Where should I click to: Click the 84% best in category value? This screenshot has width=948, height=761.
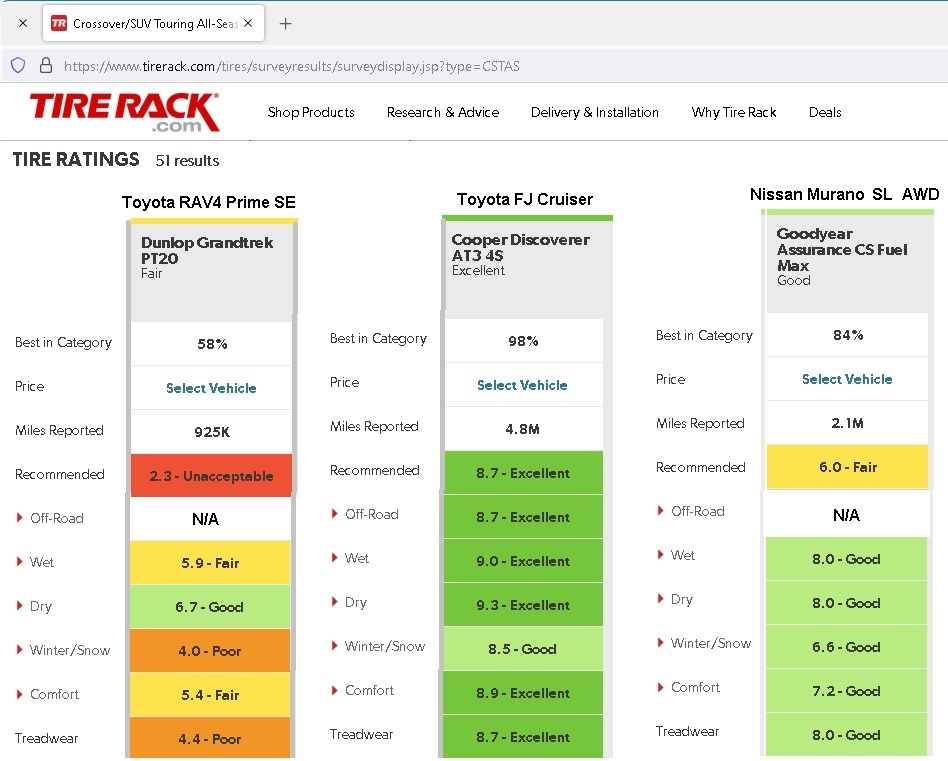coord(848,335)
